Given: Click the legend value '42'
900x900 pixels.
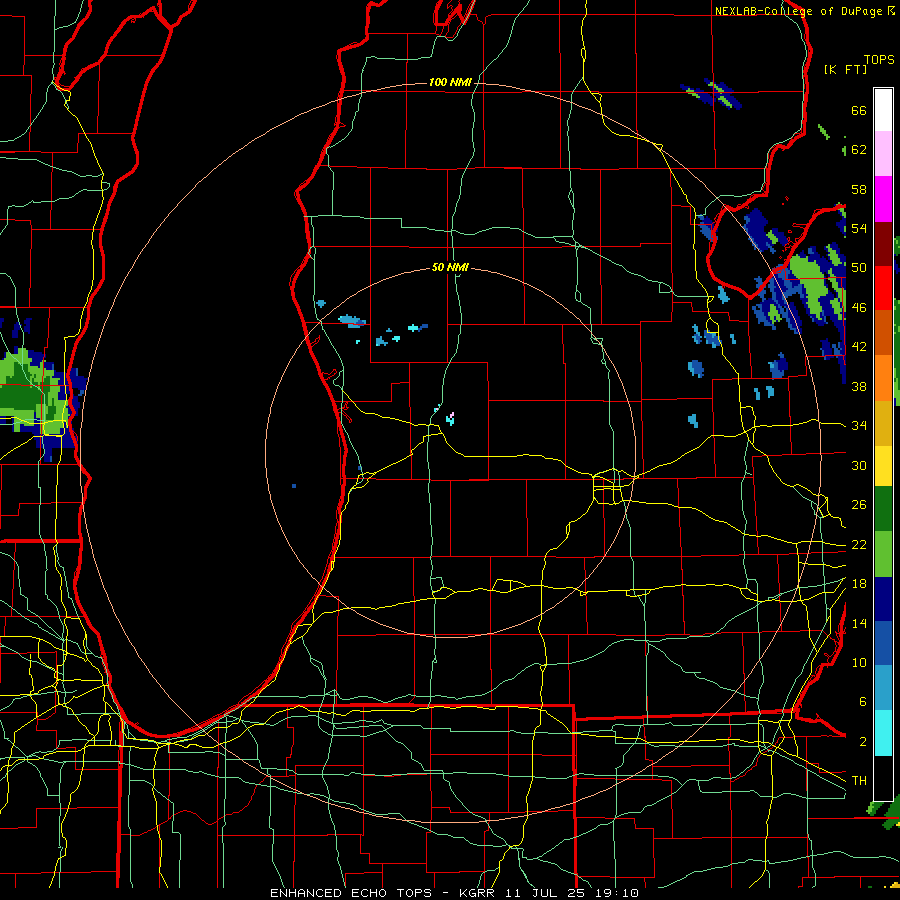Looking at the screenshot, I should [x=859, y=347].
